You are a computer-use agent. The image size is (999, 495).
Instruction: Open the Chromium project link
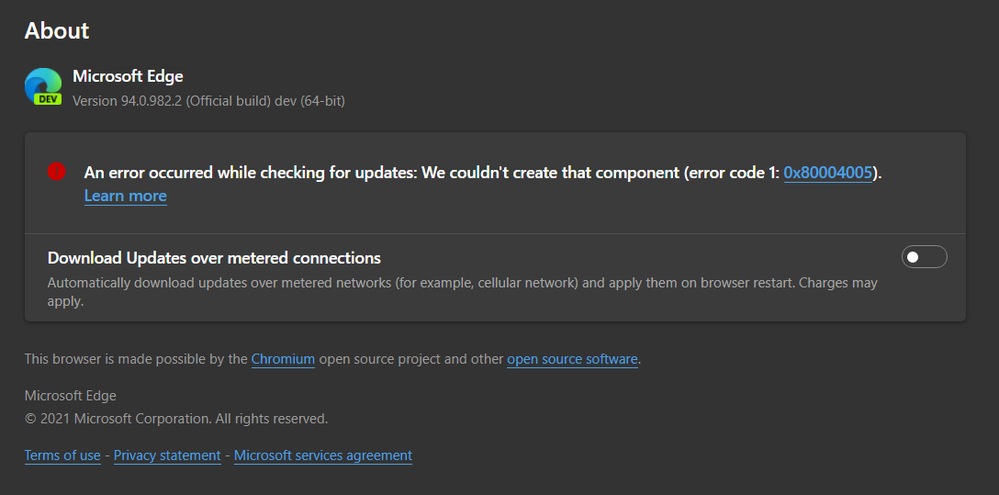click(283, 359)
